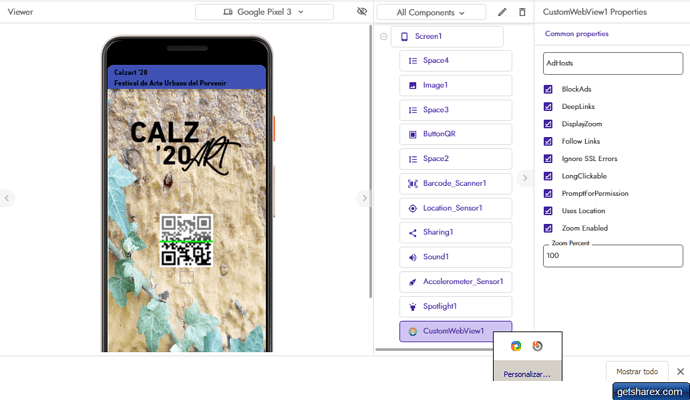Rename component with the pencil icon
This screenshot has width=690, height=400.
pyautogui.click(x=502, y=12)
